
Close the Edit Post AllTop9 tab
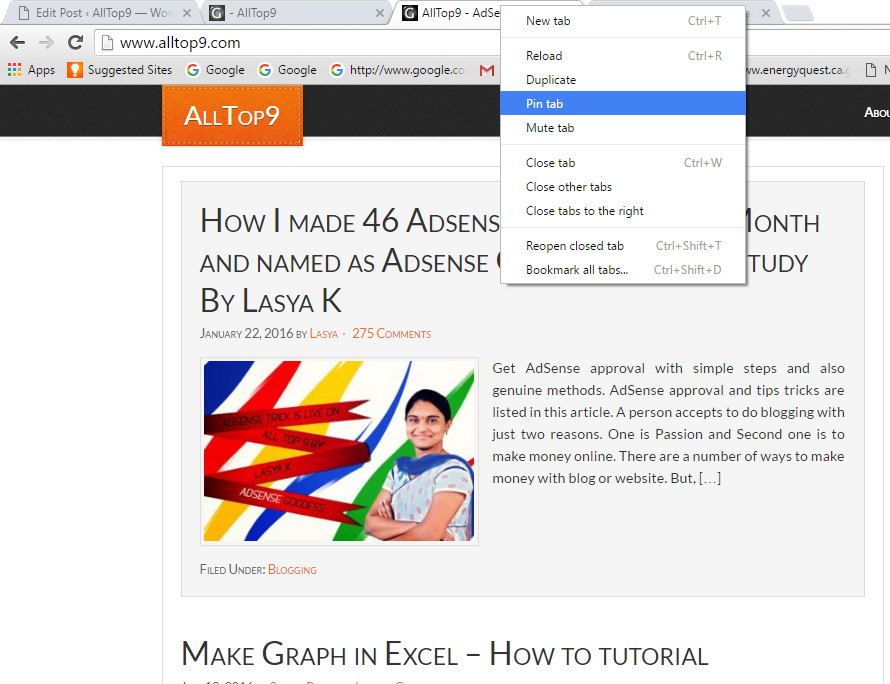(x=187, y=13)
